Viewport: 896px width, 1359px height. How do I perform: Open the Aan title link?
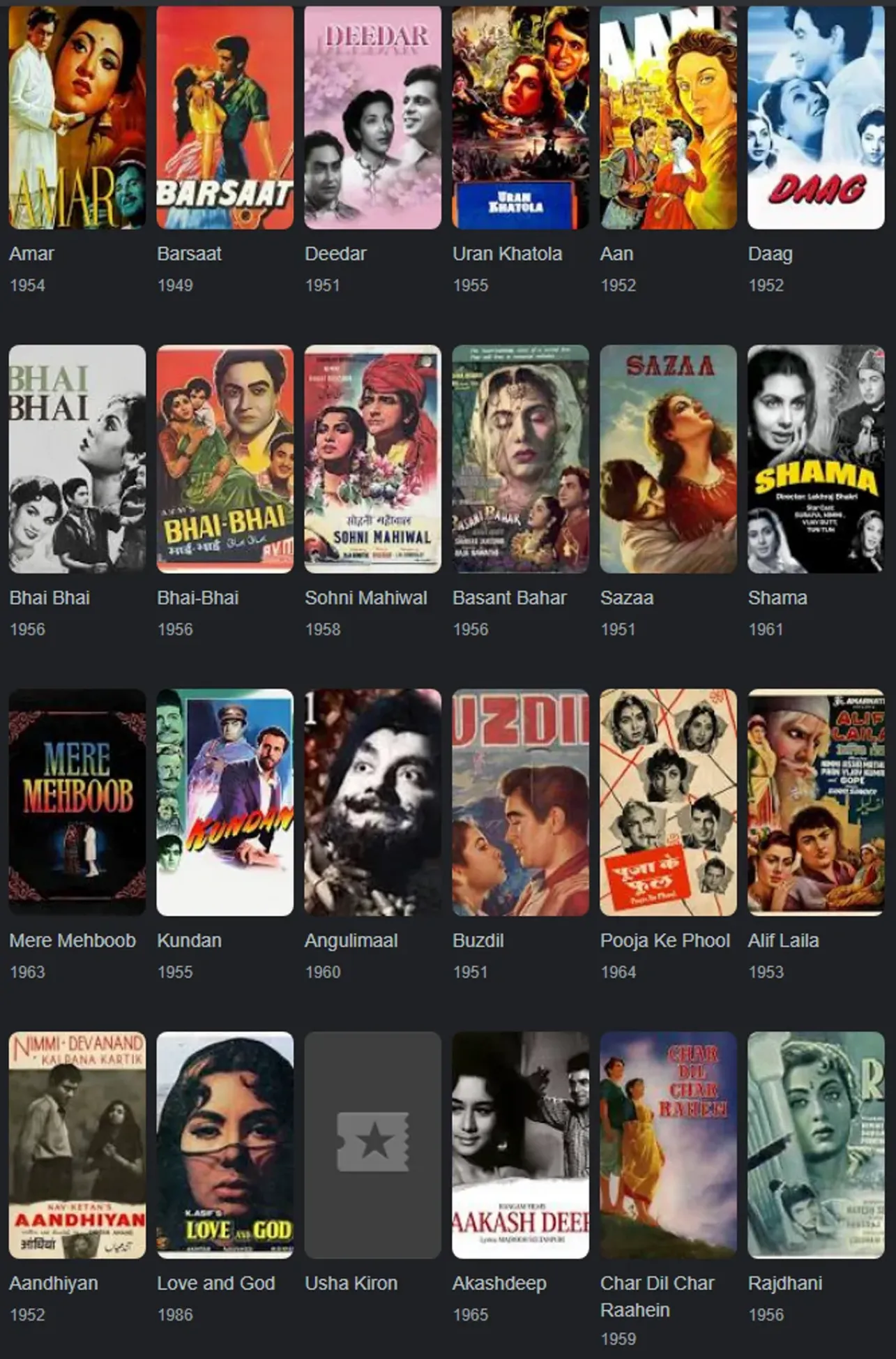pos(617,254)
